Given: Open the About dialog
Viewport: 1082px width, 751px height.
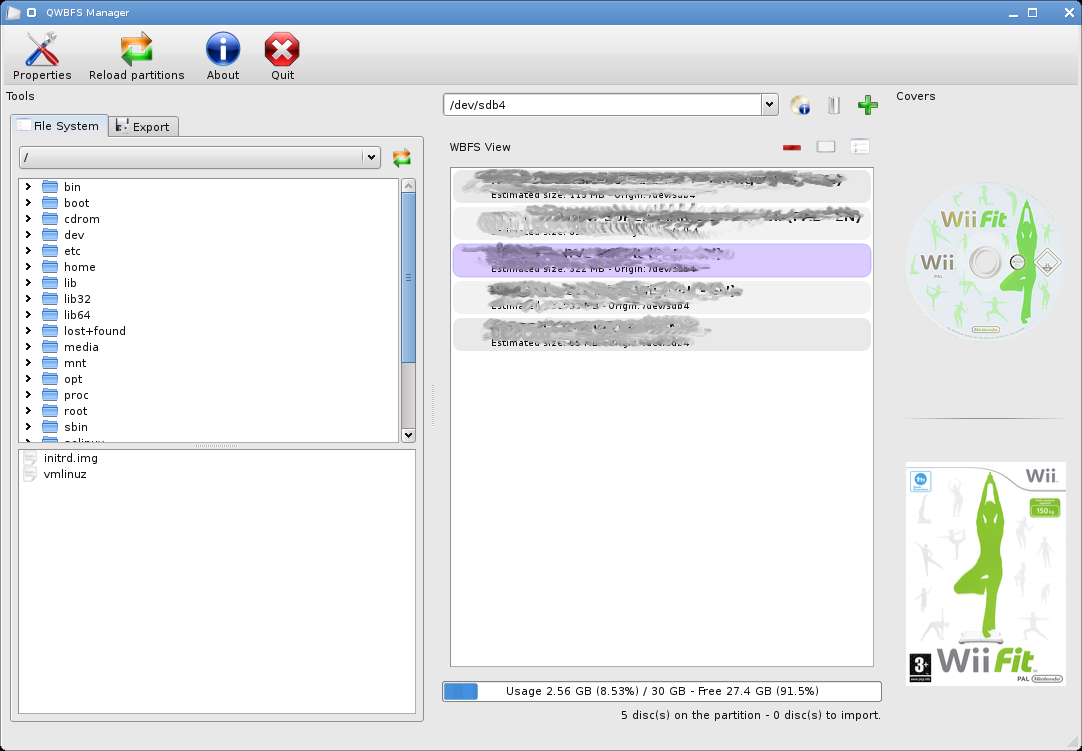Looking at the screenshot, I should 223,57.
